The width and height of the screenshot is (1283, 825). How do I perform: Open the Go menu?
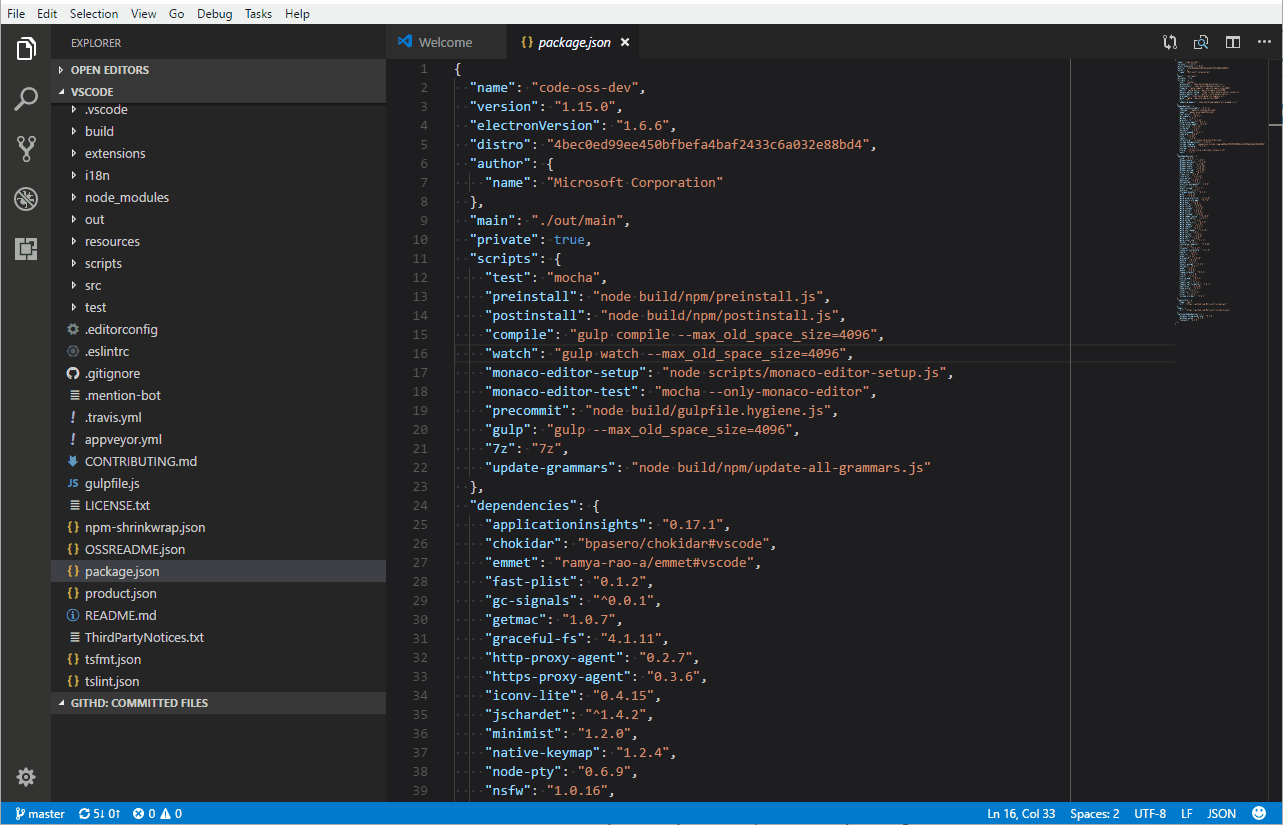point(176,14)
